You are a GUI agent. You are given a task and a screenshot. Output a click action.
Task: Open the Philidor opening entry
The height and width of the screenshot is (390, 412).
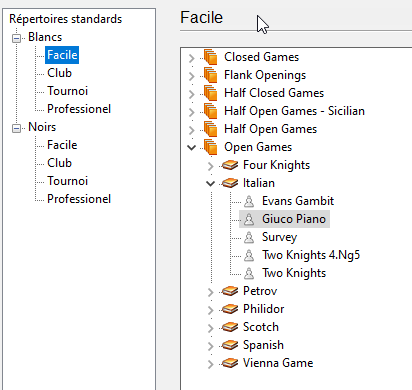point(264,309)
